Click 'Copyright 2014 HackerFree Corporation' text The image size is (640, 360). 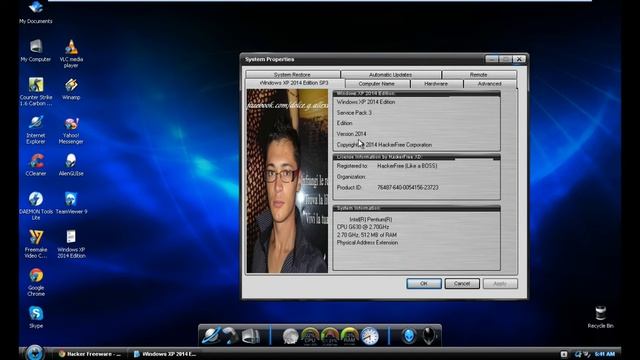[384, 144]
